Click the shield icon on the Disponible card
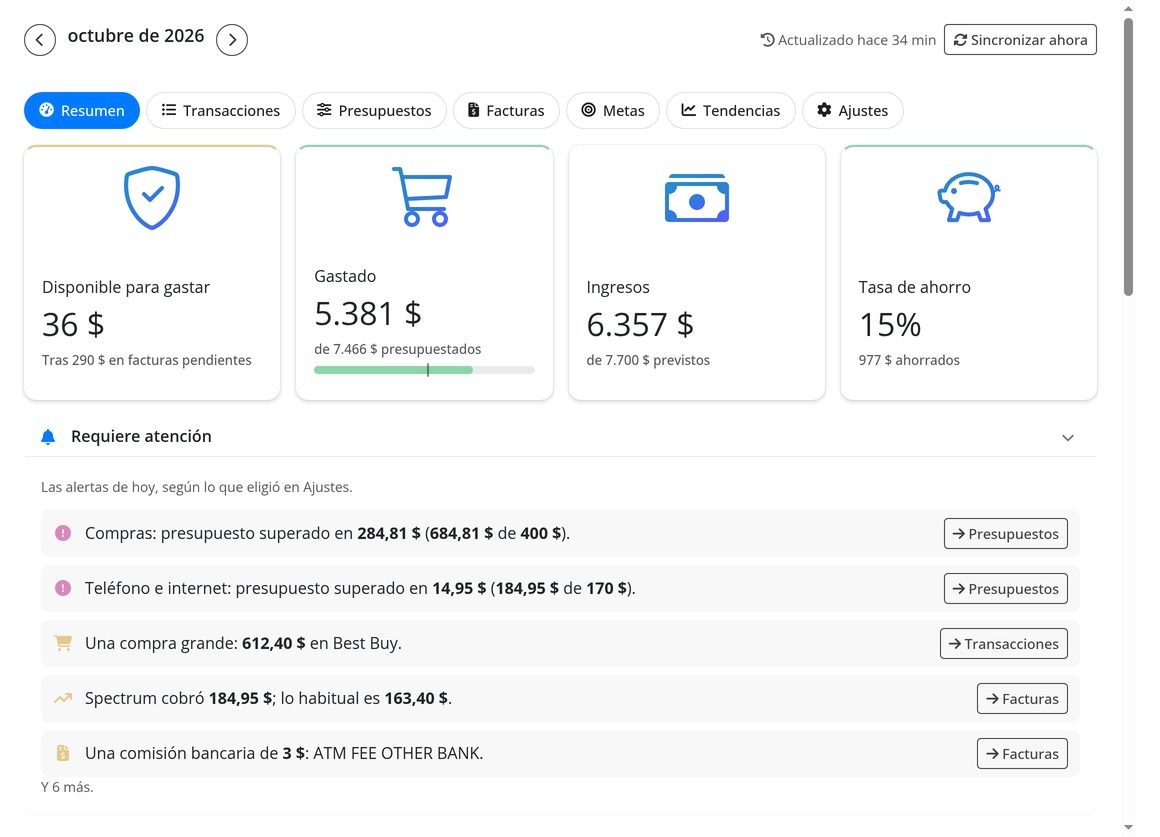The image size is (1160, 837). (x=152, y=198)
